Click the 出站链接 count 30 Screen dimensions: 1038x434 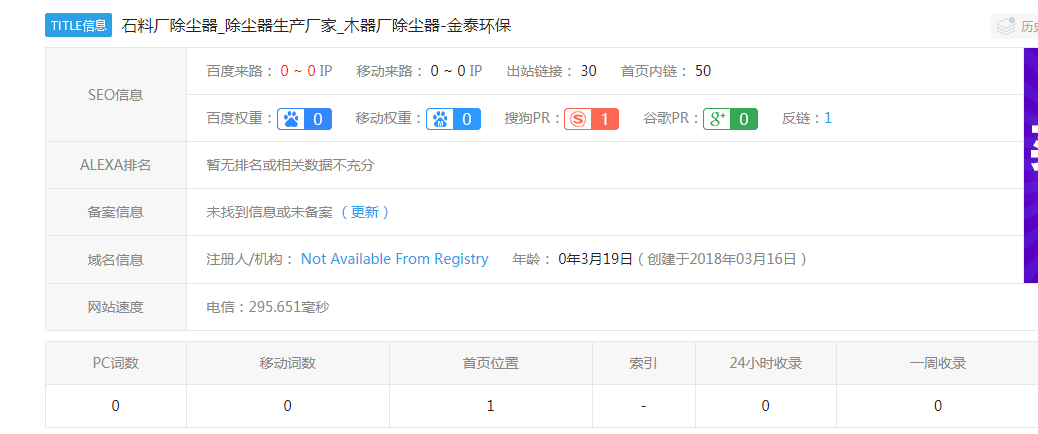(x=588, y=71)
